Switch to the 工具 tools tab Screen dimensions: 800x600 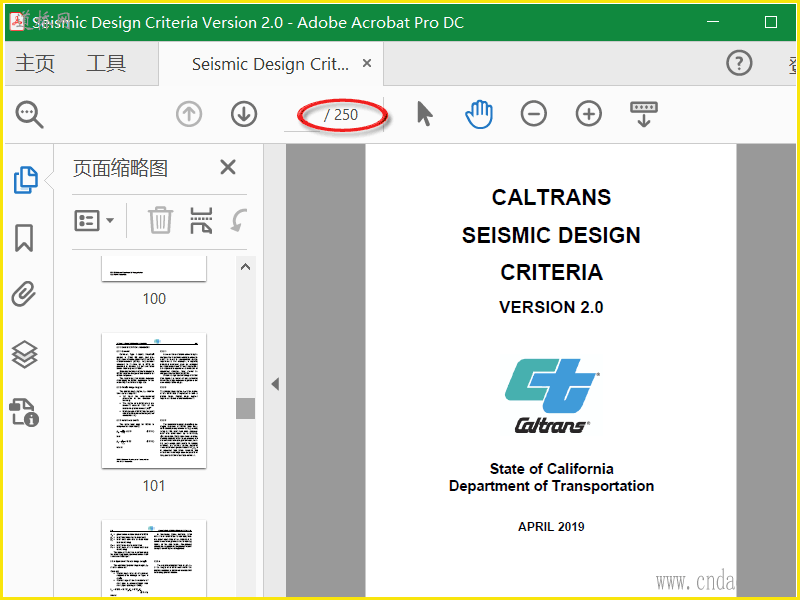(106, 64)
